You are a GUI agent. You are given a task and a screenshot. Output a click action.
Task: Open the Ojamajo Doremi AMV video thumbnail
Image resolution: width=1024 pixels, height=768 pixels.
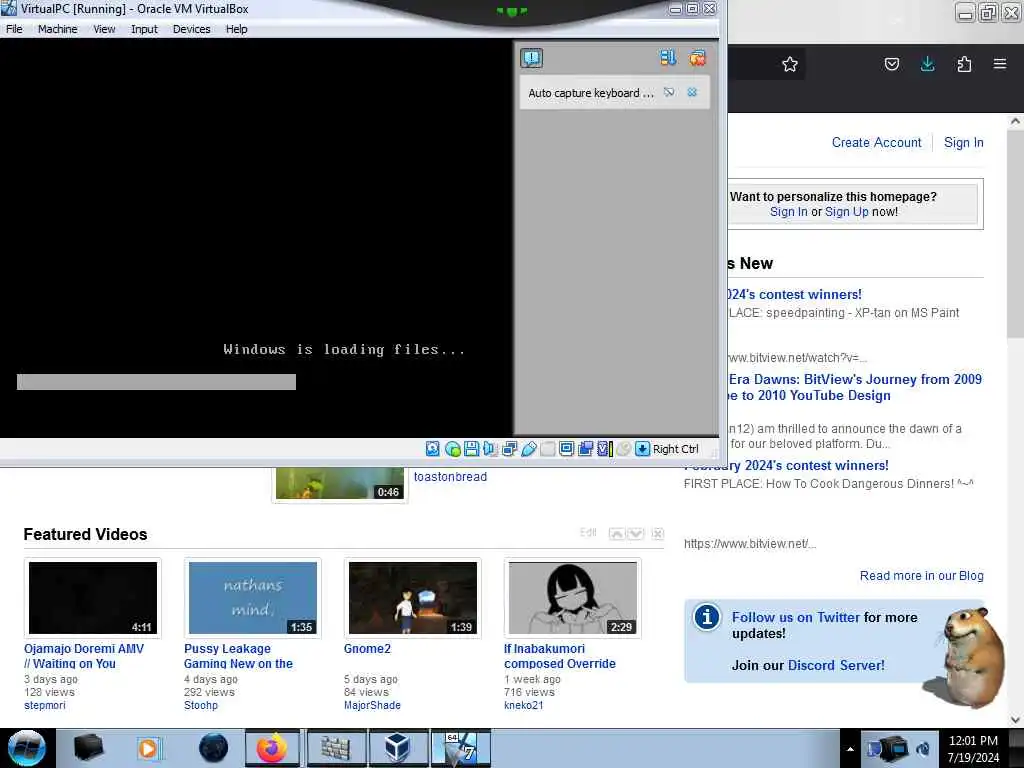93,598
